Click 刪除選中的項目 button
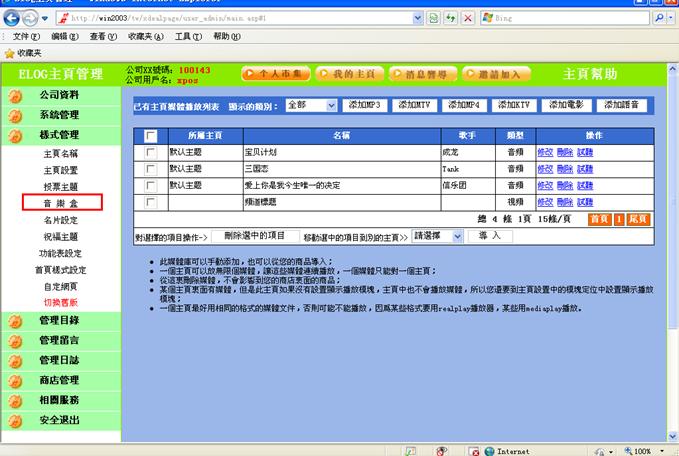 click(254, 236)
